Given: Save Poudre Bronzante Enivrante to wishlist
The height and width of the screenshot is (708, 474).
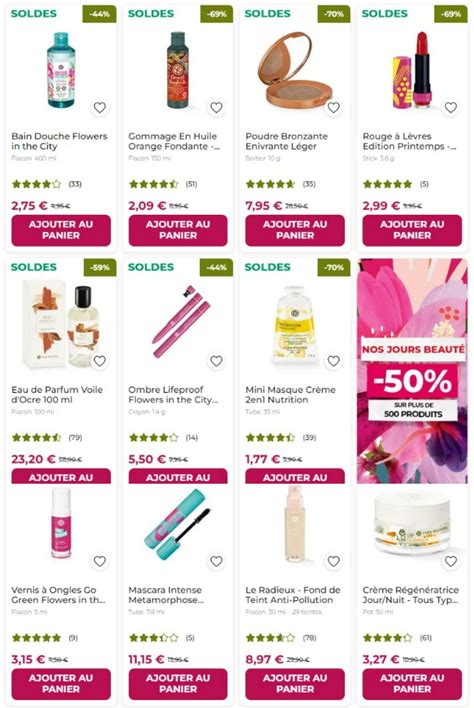Looking at the screenshot, I should coord(333,107).
